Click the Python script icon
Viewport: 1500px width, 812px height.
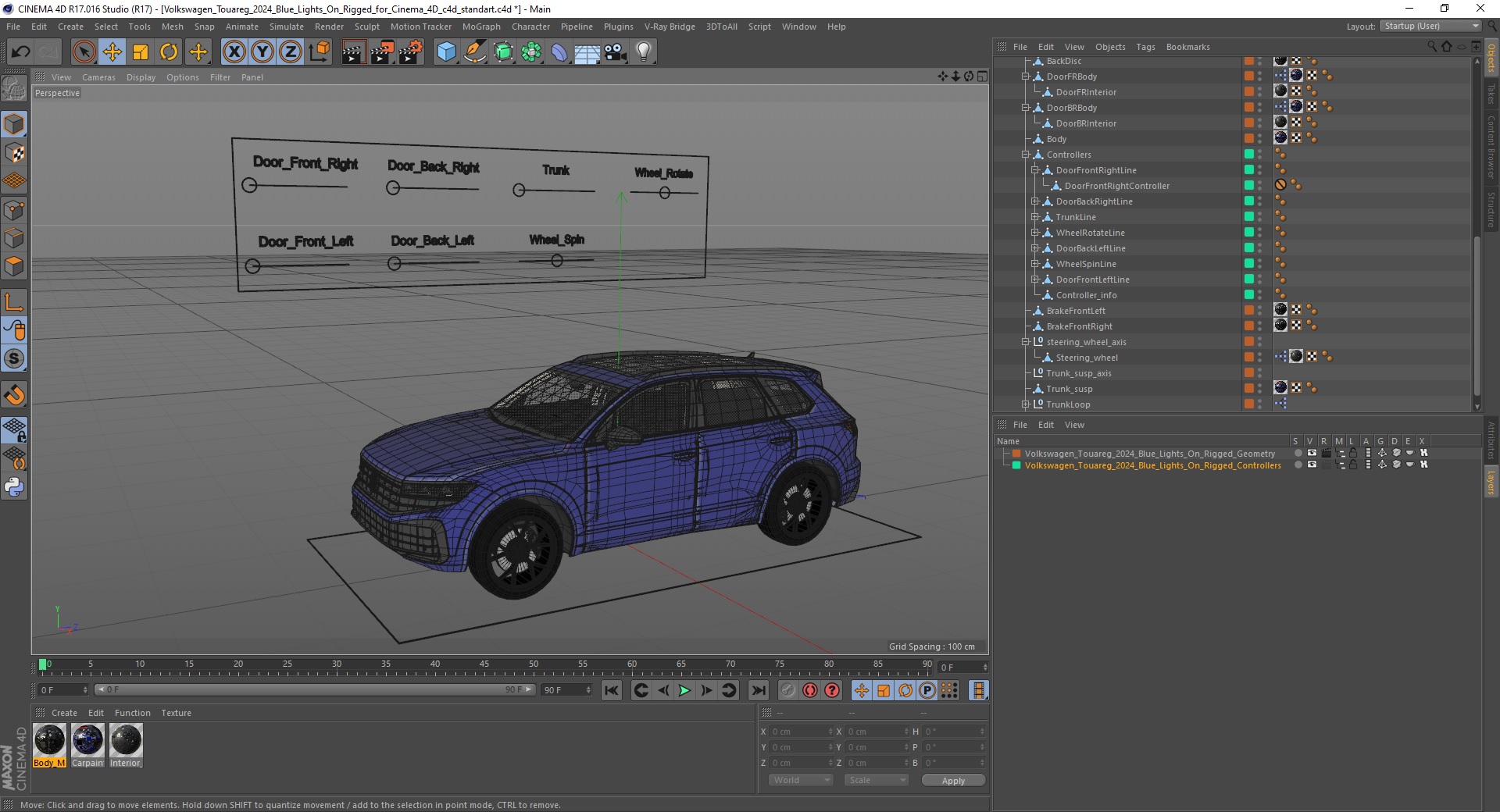pos(14,487)
